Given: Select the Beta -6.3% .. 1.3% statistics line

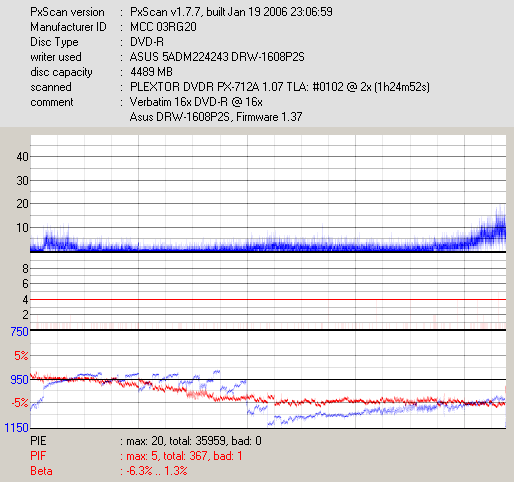Looking at the screenshot, I should pyautogui.click(x=109, y=471).
